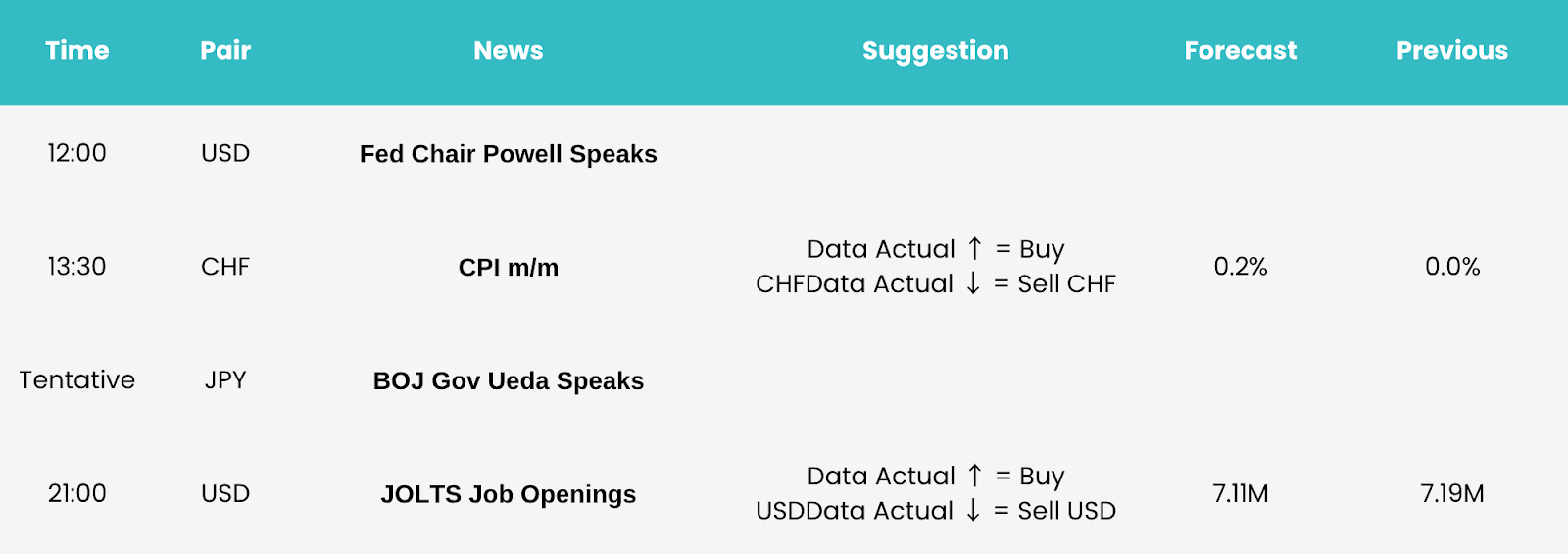This screenshot has width=1568, height=554.
Task: Open the CPI m/m news item
Action: click(x=509, y=268)
